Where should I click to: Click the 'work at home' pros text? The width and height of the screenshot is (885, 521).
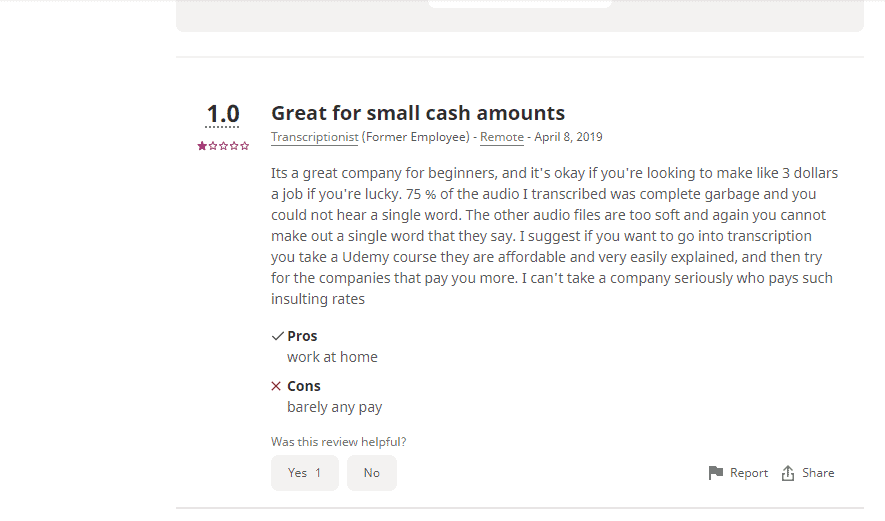click(332, 357)
